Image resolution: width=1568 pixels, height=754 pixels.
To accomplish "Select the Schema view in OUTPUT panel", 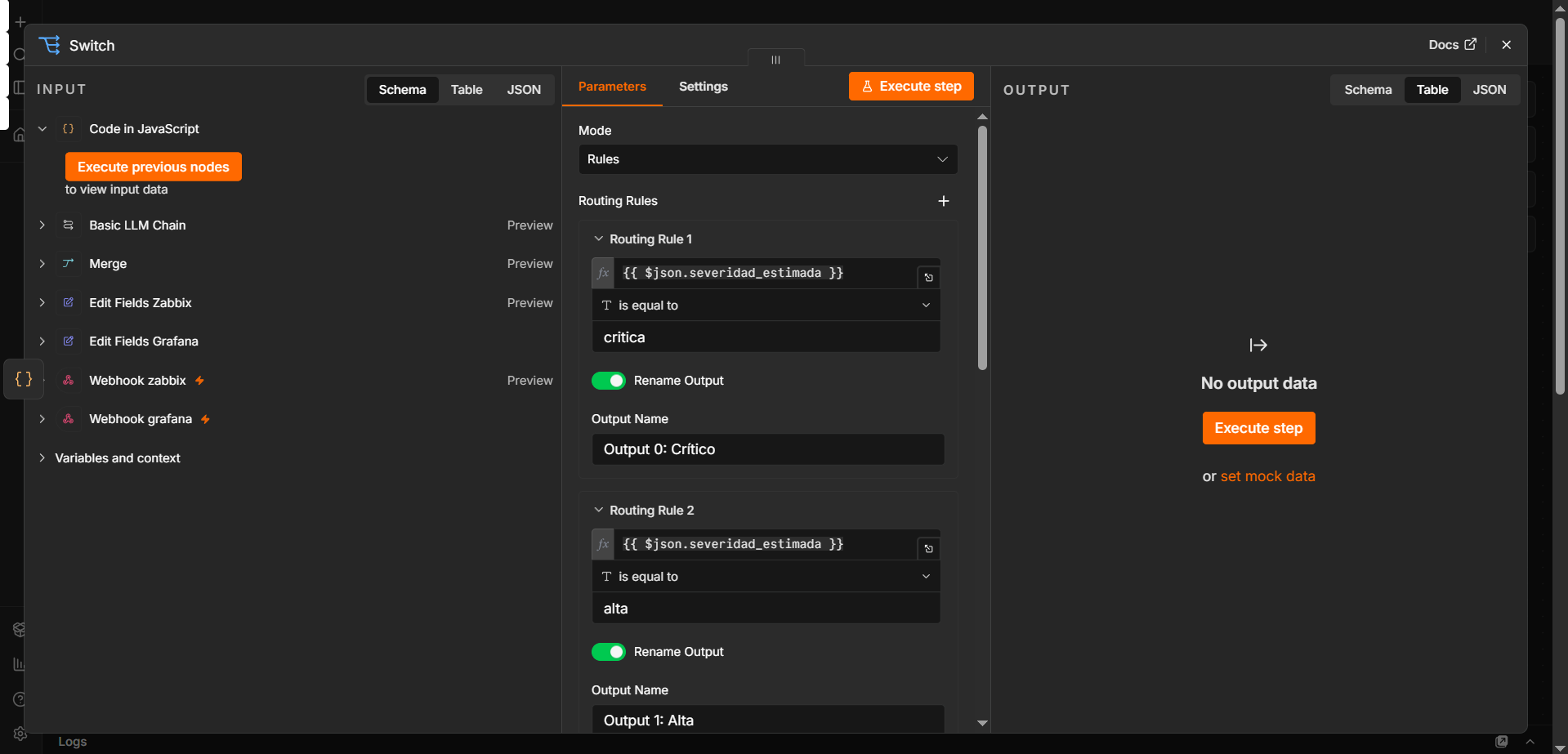I will click(x=1368, y=90).
